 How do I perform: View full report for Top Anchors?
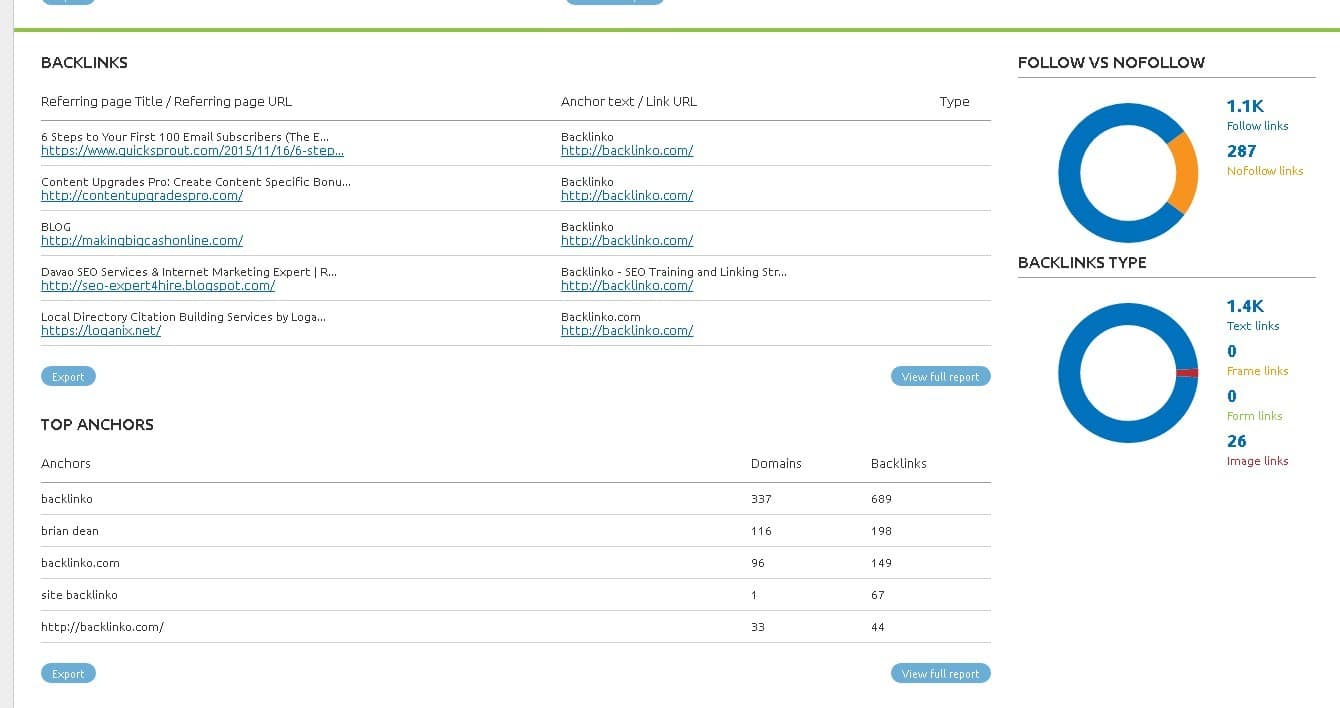tap(940, 674)
